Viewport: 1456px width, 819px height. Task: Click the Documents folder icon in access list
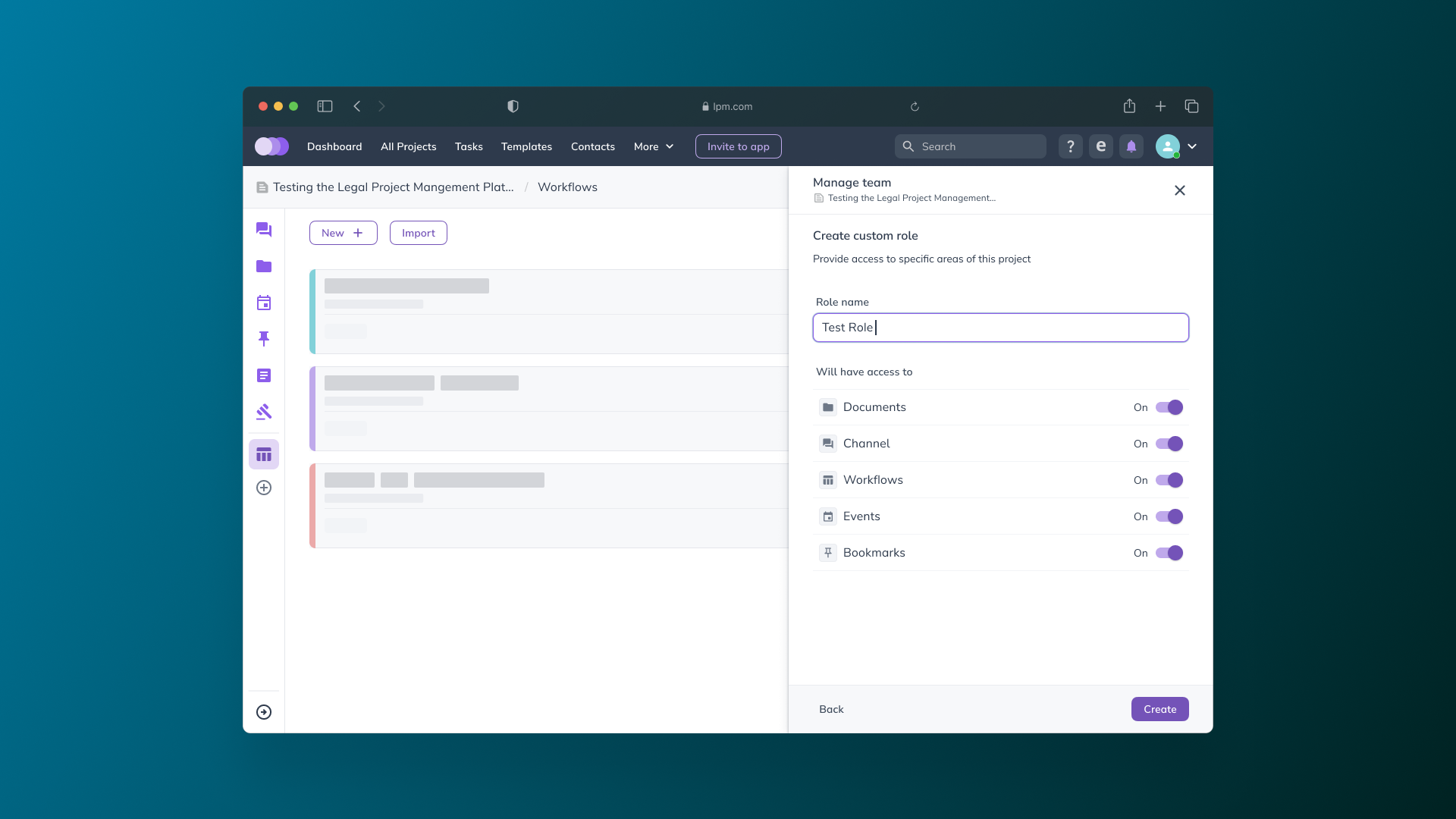pyautogui.click(x=828, y=407)
